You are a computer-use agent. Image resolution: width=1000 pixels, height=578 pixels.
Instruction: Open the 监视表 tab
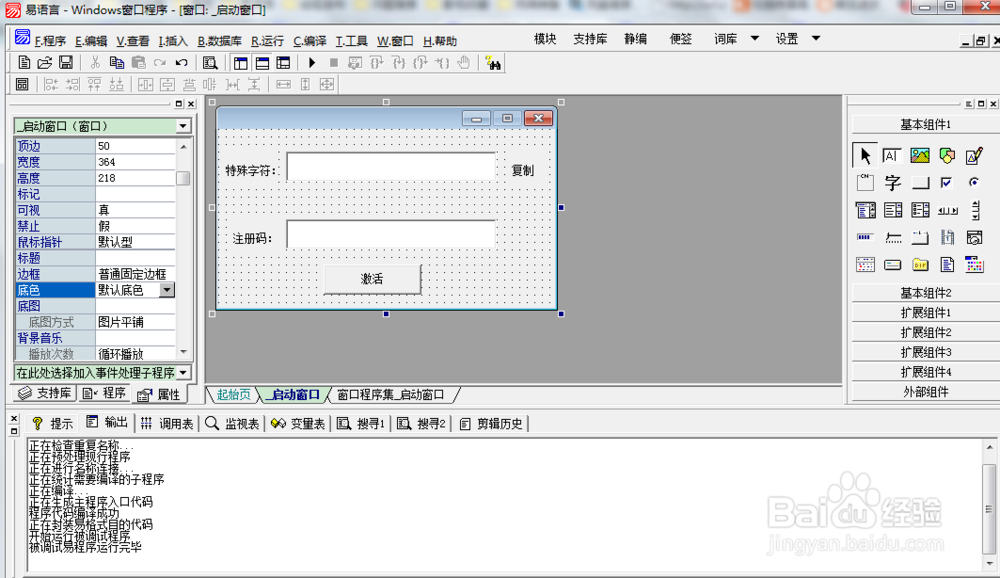(233, 424)
